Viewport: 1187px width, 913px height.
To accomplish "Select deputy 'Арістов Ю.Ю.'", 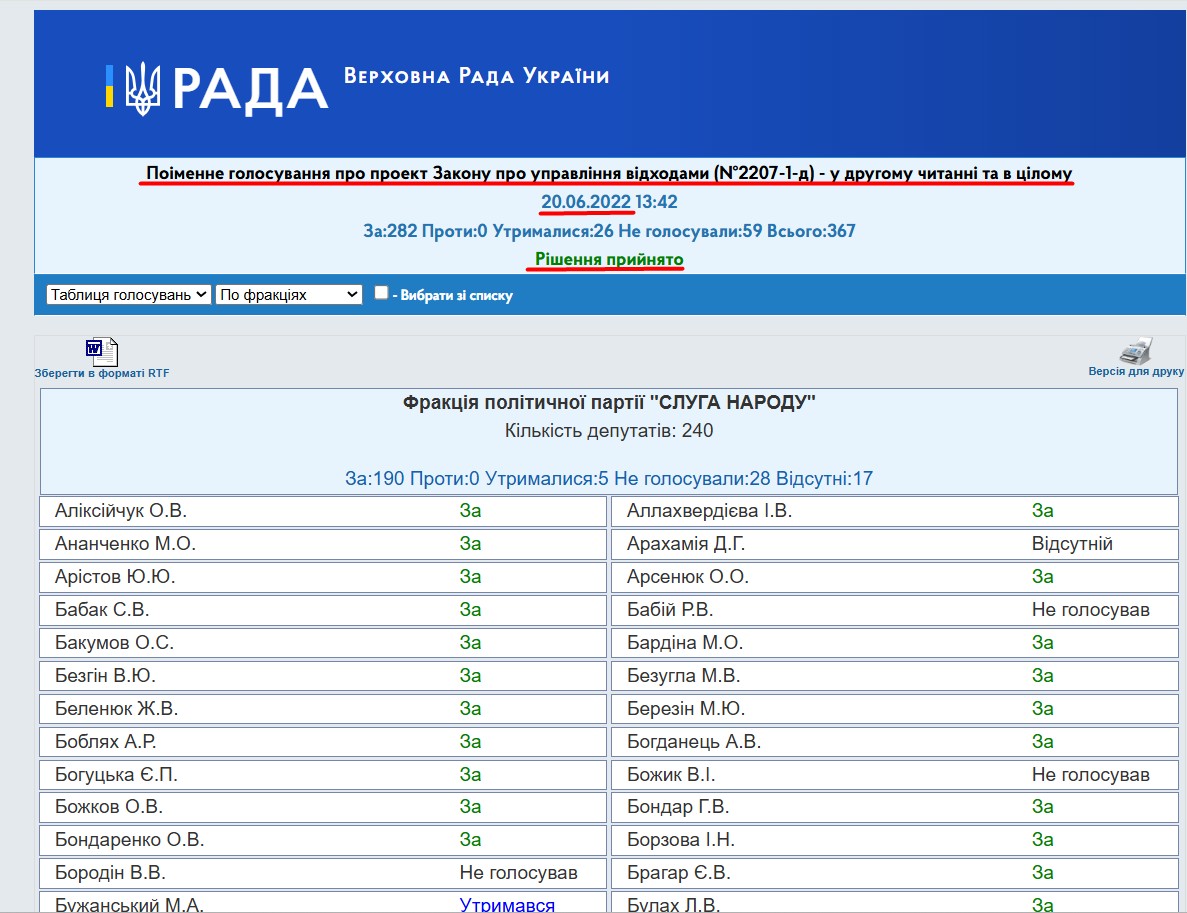I will (115, 577).
